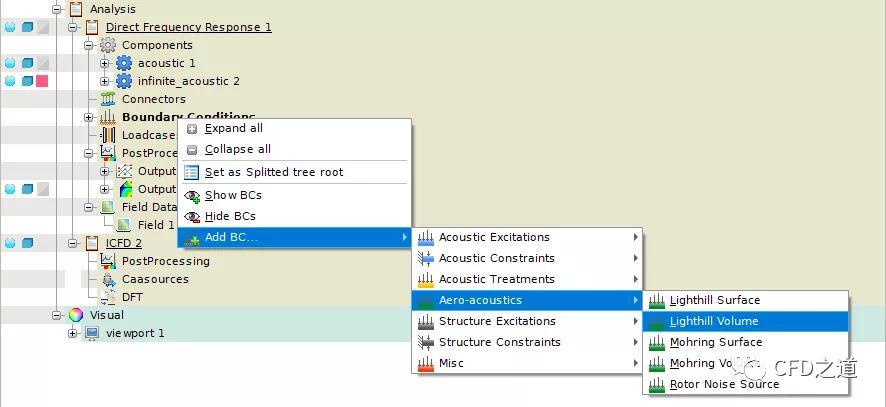The image size is (886, 407).
Task: Click the viewport 1 monitor icon
Action: (92, 333)
